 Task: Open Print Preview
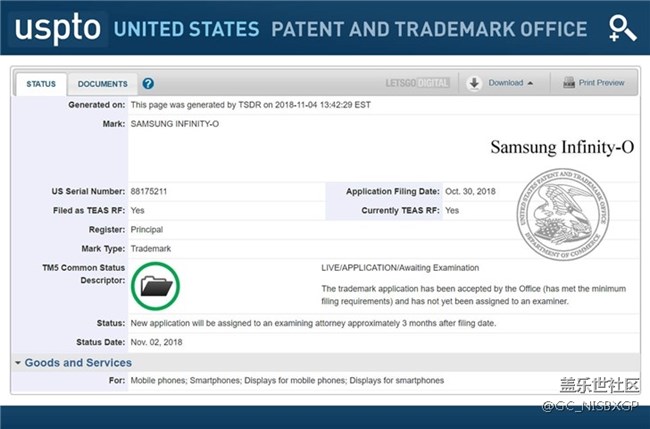594,83
